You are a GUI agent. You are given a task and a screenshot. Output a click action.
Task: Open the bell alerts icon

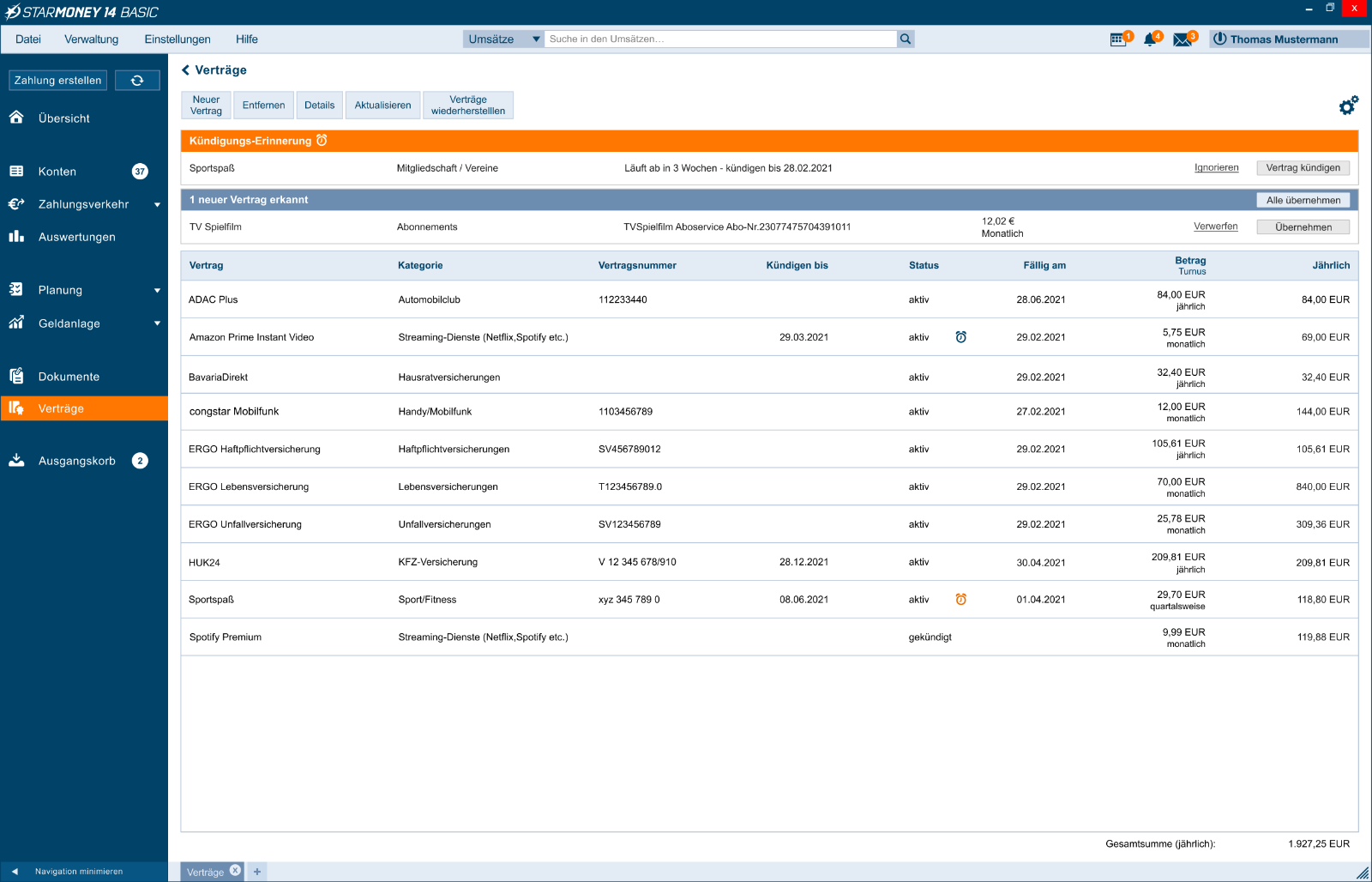[x=1150, y=39]
